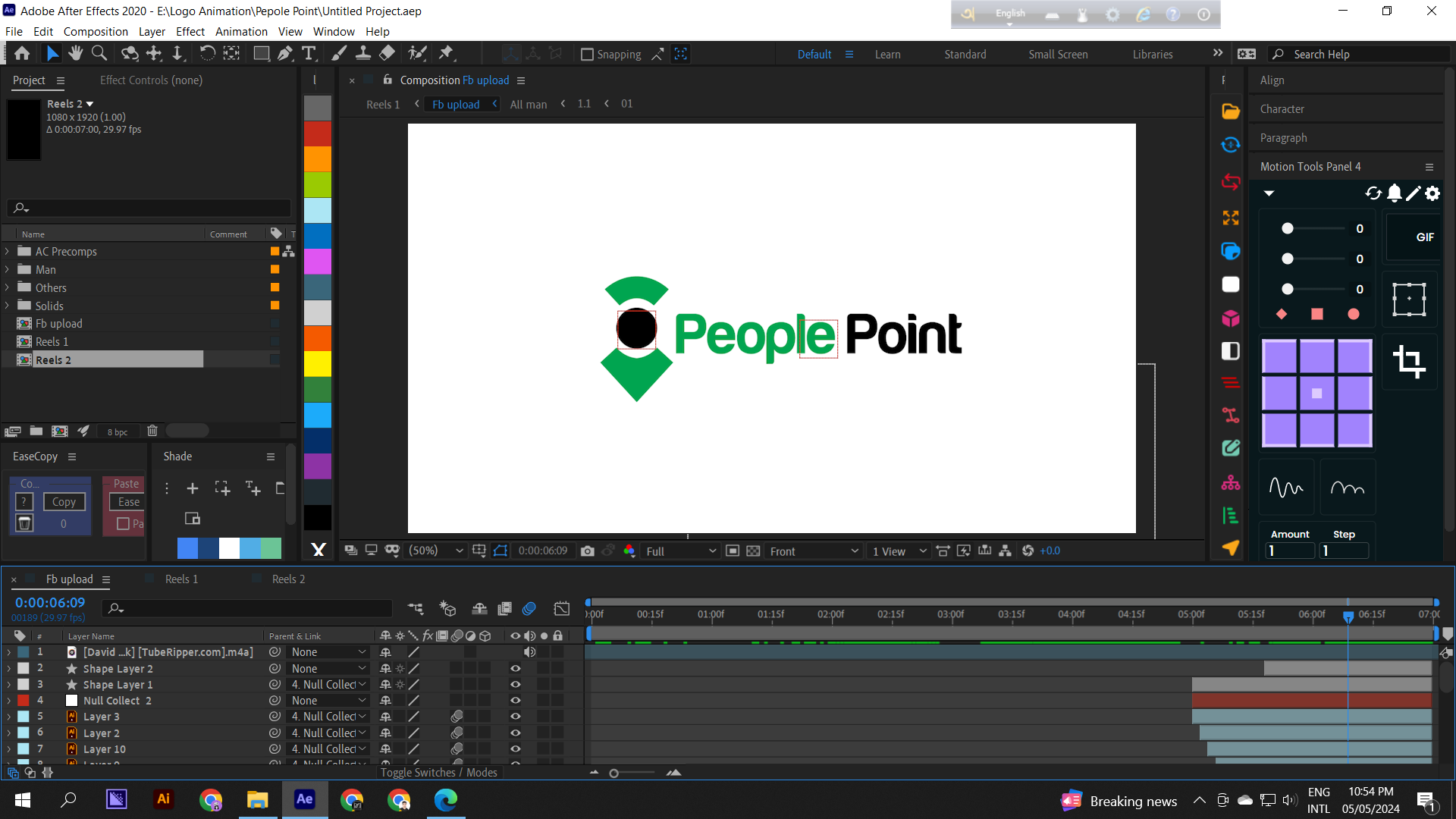
Task: Mute audio on the TubeRipper.com.m4a layer
Action: coord(530,651)
